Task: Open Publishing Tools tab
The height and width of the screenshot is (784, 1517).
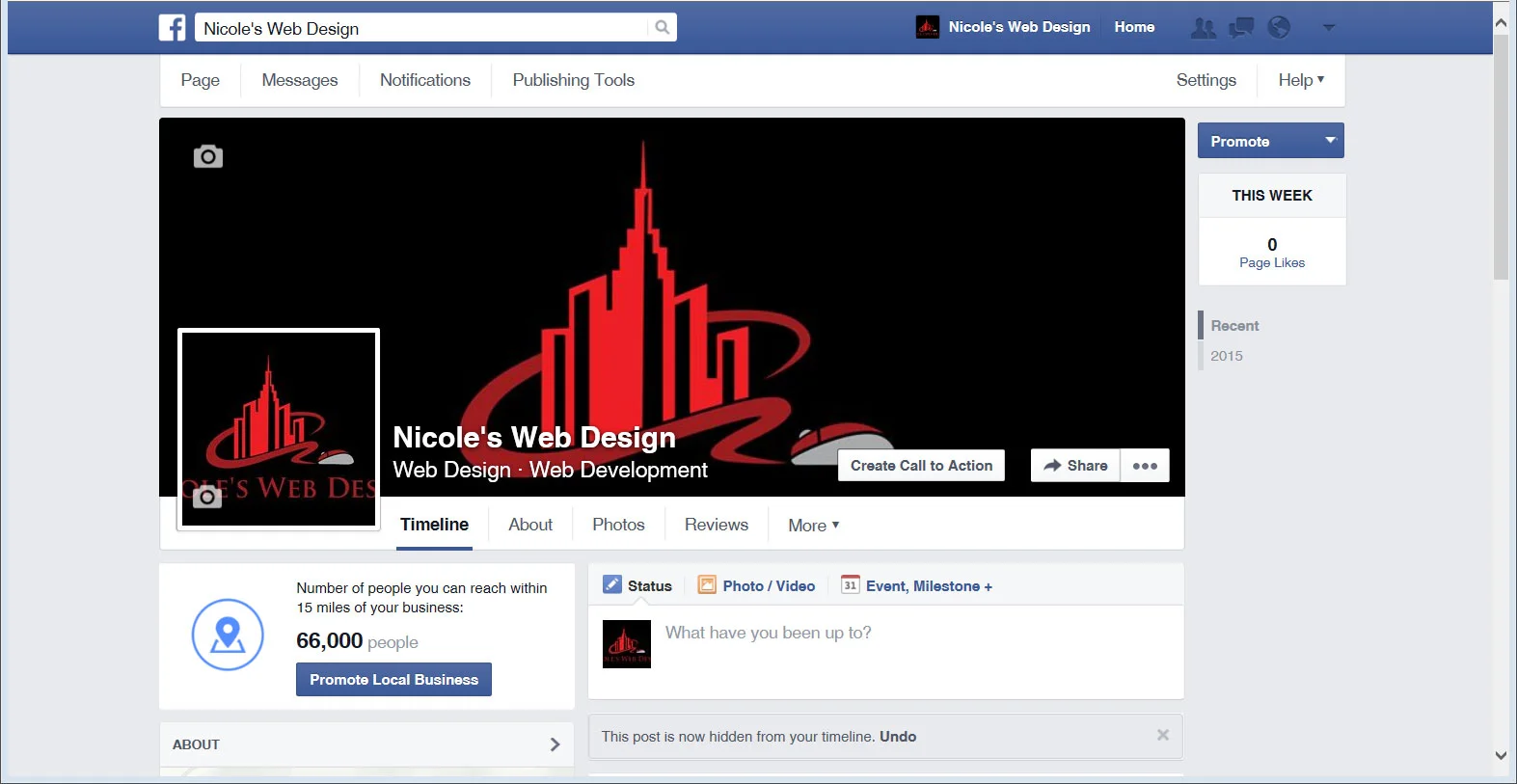Action: point(574,80)
